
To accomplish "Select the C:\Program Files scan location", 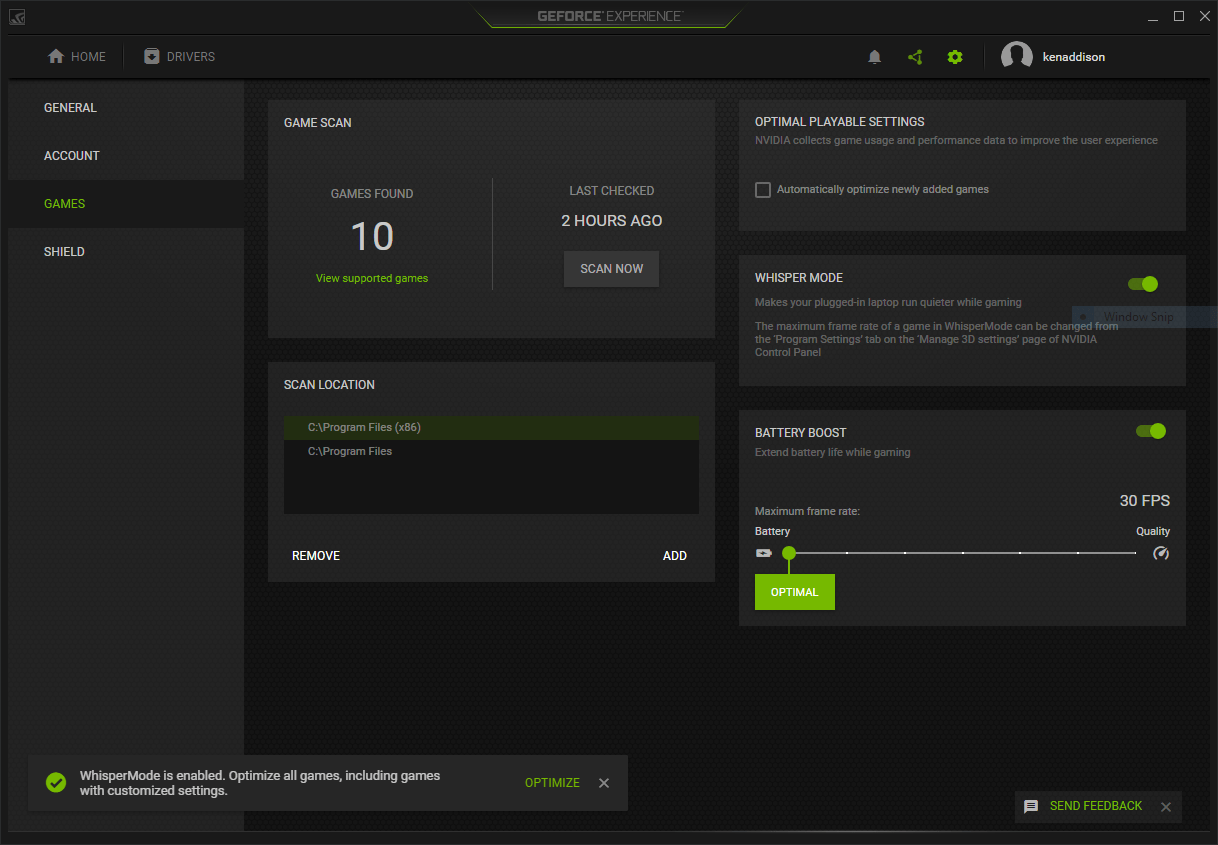I will pyautogui.click(x=349, y=450).
